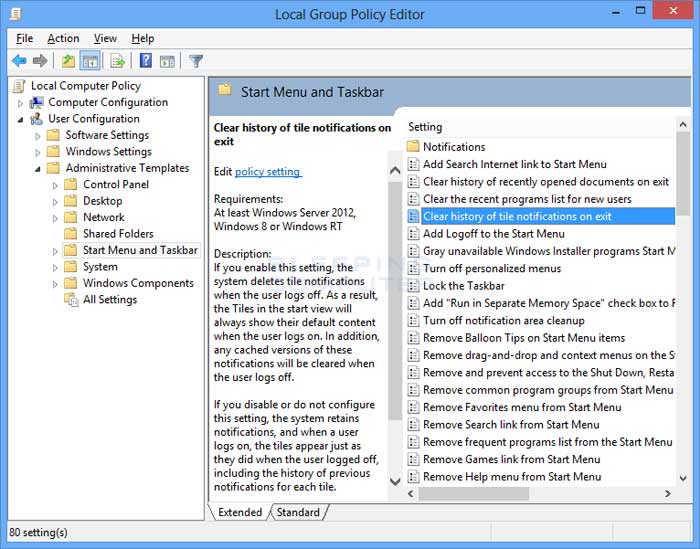The height and width of the screenshot is (549, 700).
Task: Expand the Windows Settings node
Action: [38, 152]
